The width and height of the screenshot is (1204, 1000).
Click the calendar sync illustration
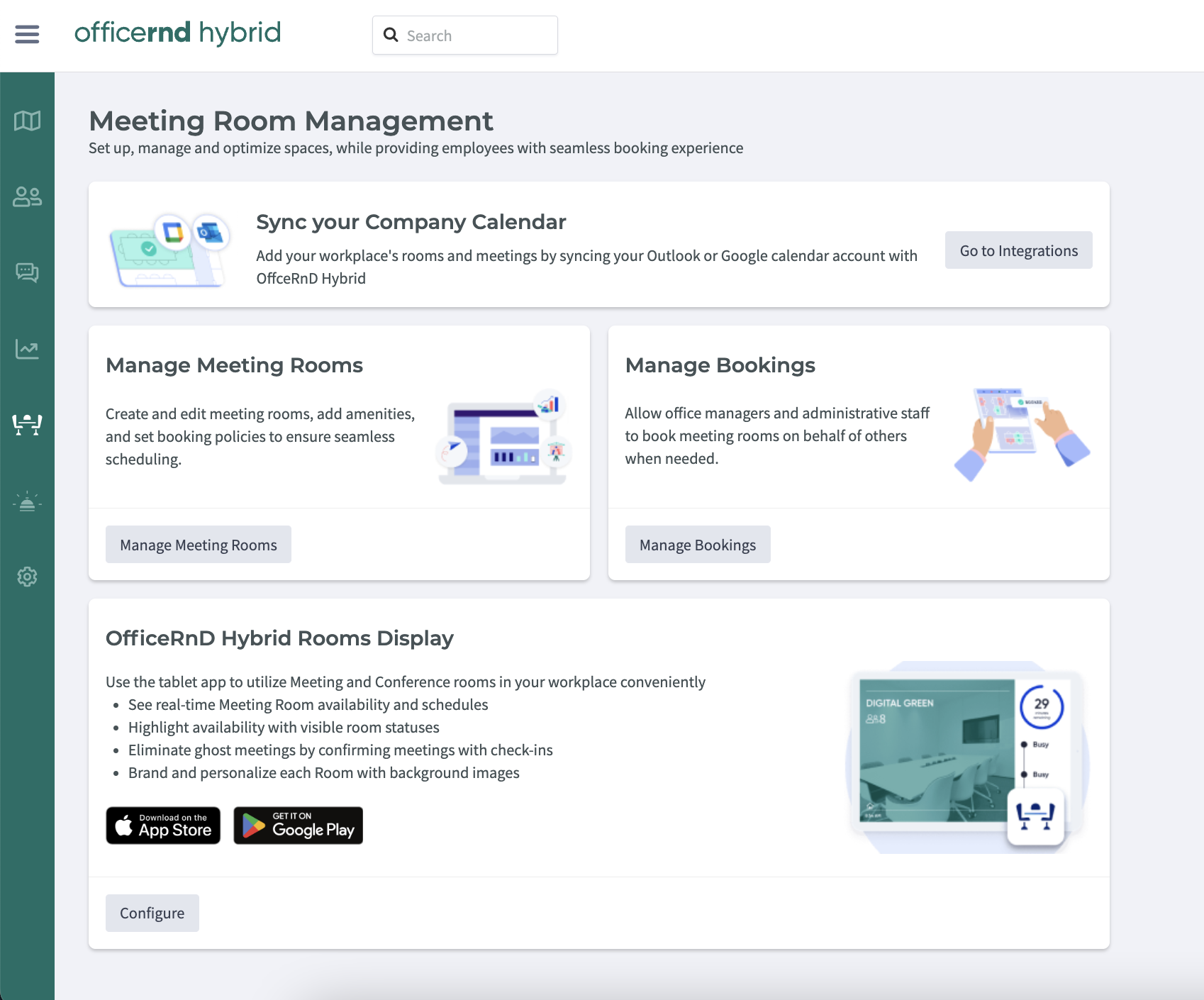click(x=170, y=250)
